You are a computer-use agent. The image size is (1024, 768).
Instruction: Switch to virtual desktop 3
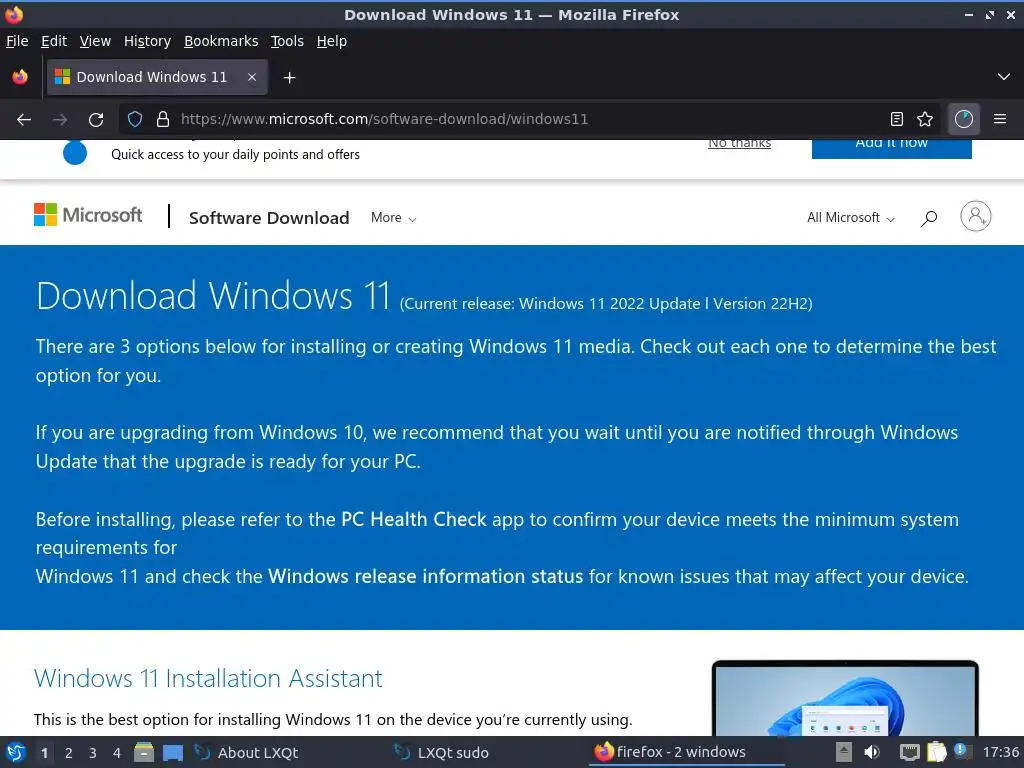(x=93, y=753)
